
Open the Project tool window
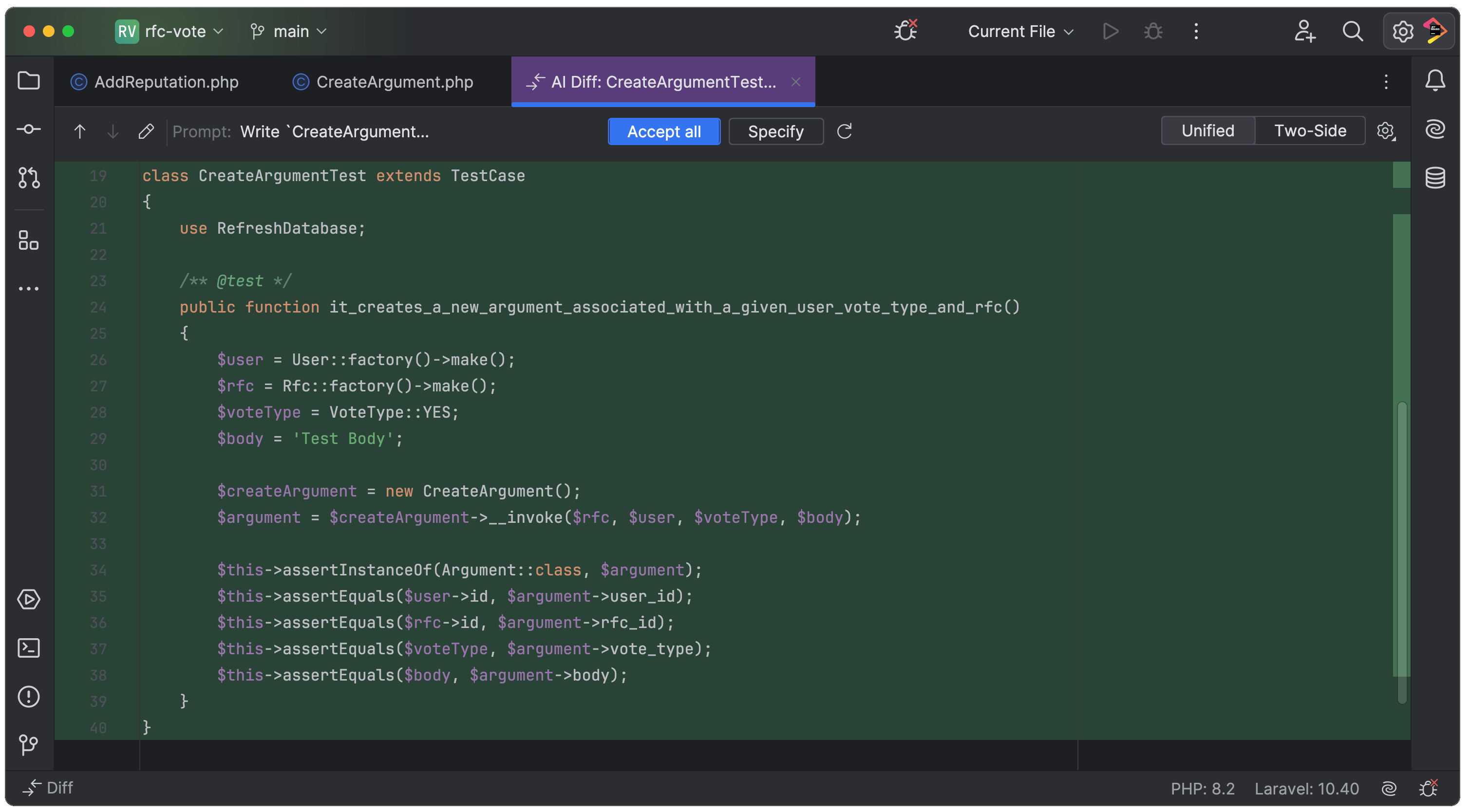(29, 81)
